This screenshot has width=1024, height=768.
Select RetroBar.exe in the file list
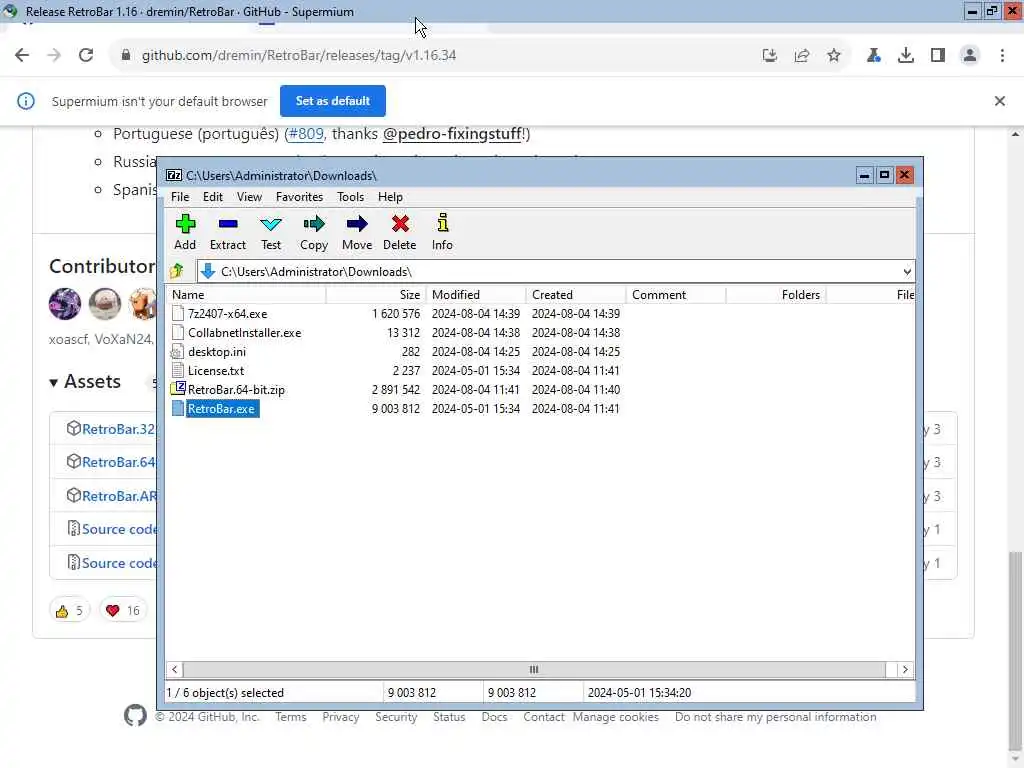coord(221,409)
